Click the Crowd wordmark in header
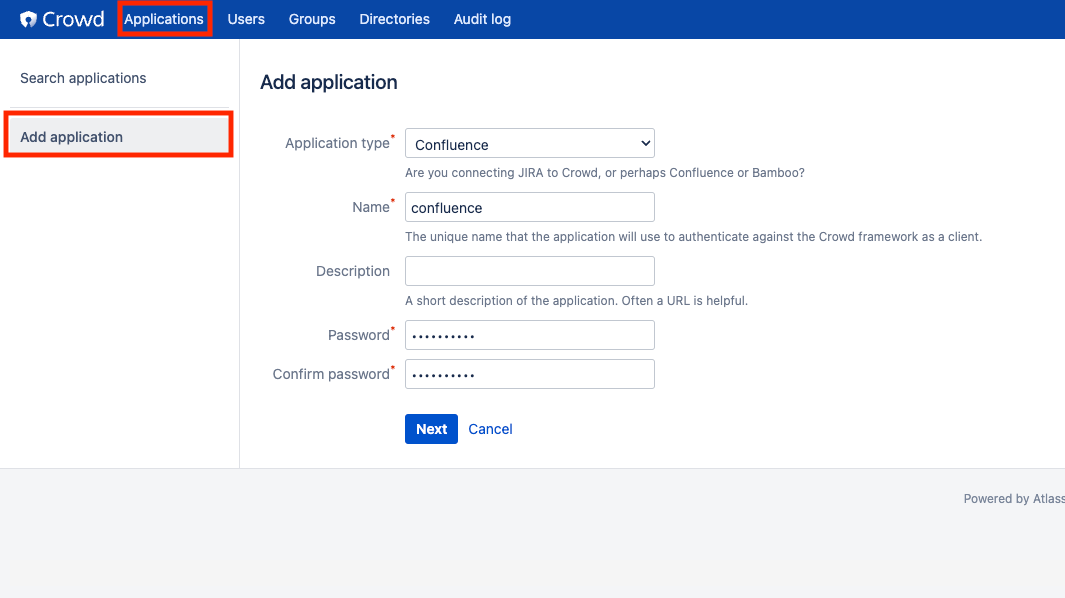This screenshot has width=1065, height=598. point(73,19)
